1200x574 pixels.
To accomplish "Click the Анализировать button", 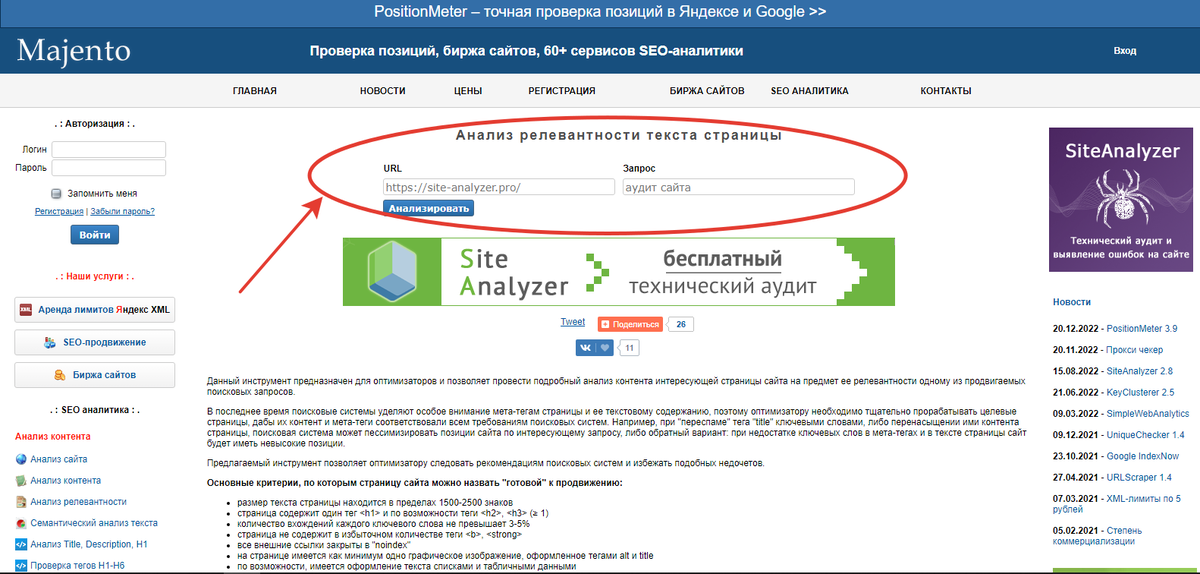I will (x=428, y=209).
